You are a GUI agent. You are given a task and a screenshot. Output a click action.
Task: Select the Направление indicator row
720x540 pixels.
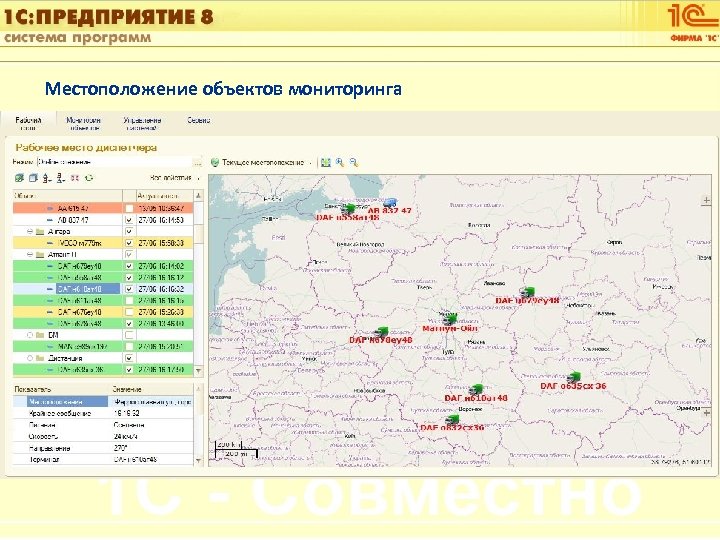pos(103,448)
